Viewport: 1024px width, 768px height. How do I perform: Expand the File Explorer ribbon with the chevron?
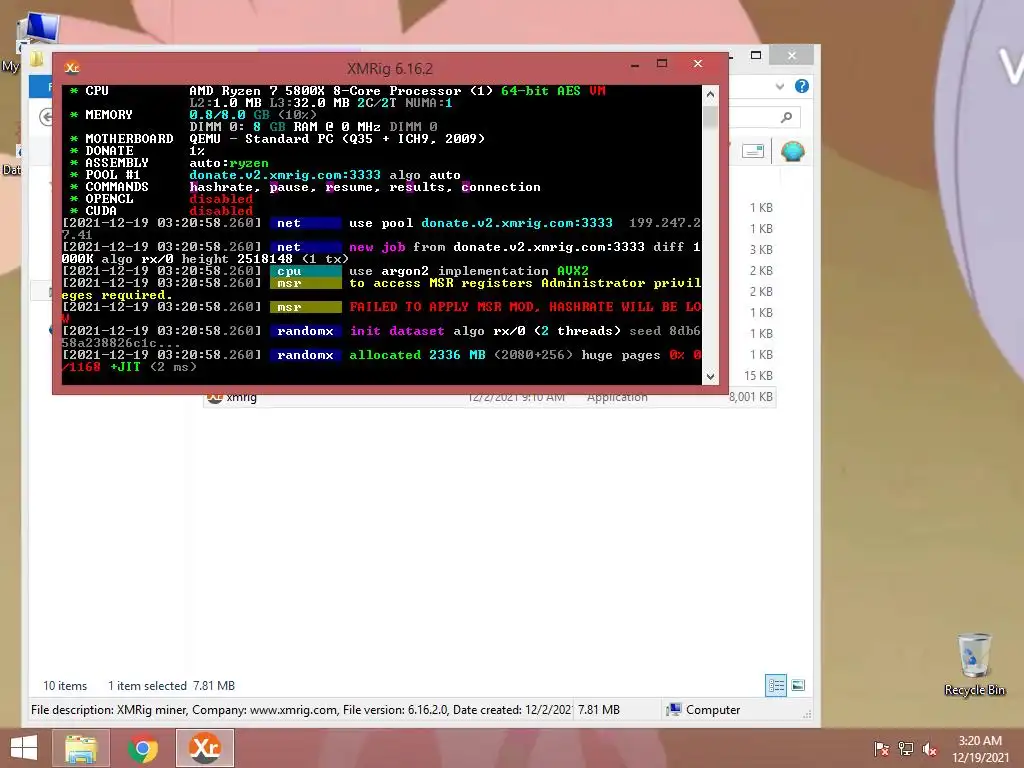780,86
